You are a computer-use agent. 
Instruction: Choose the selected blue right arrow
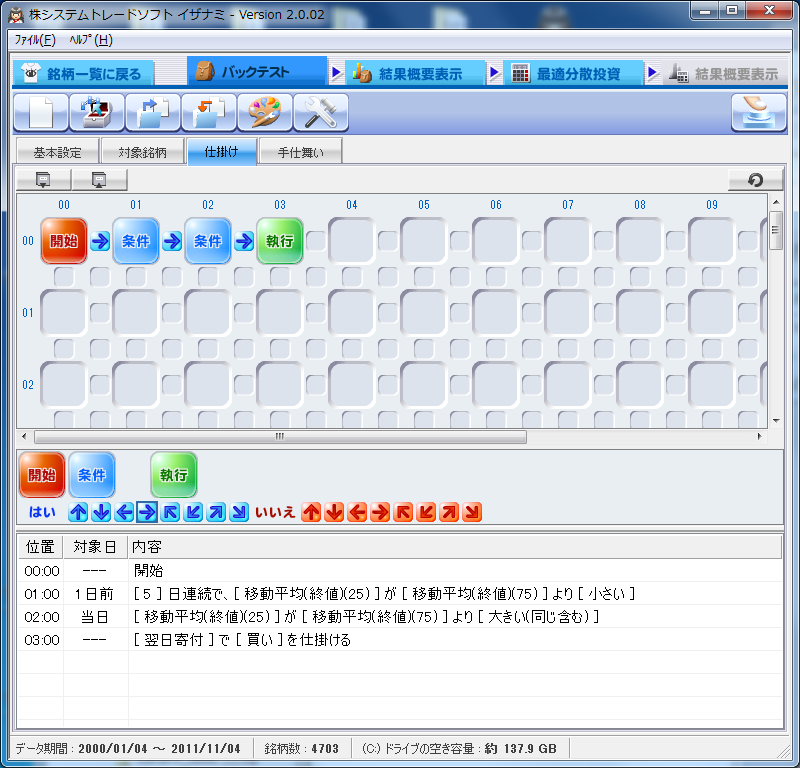[x=147, y=512]
